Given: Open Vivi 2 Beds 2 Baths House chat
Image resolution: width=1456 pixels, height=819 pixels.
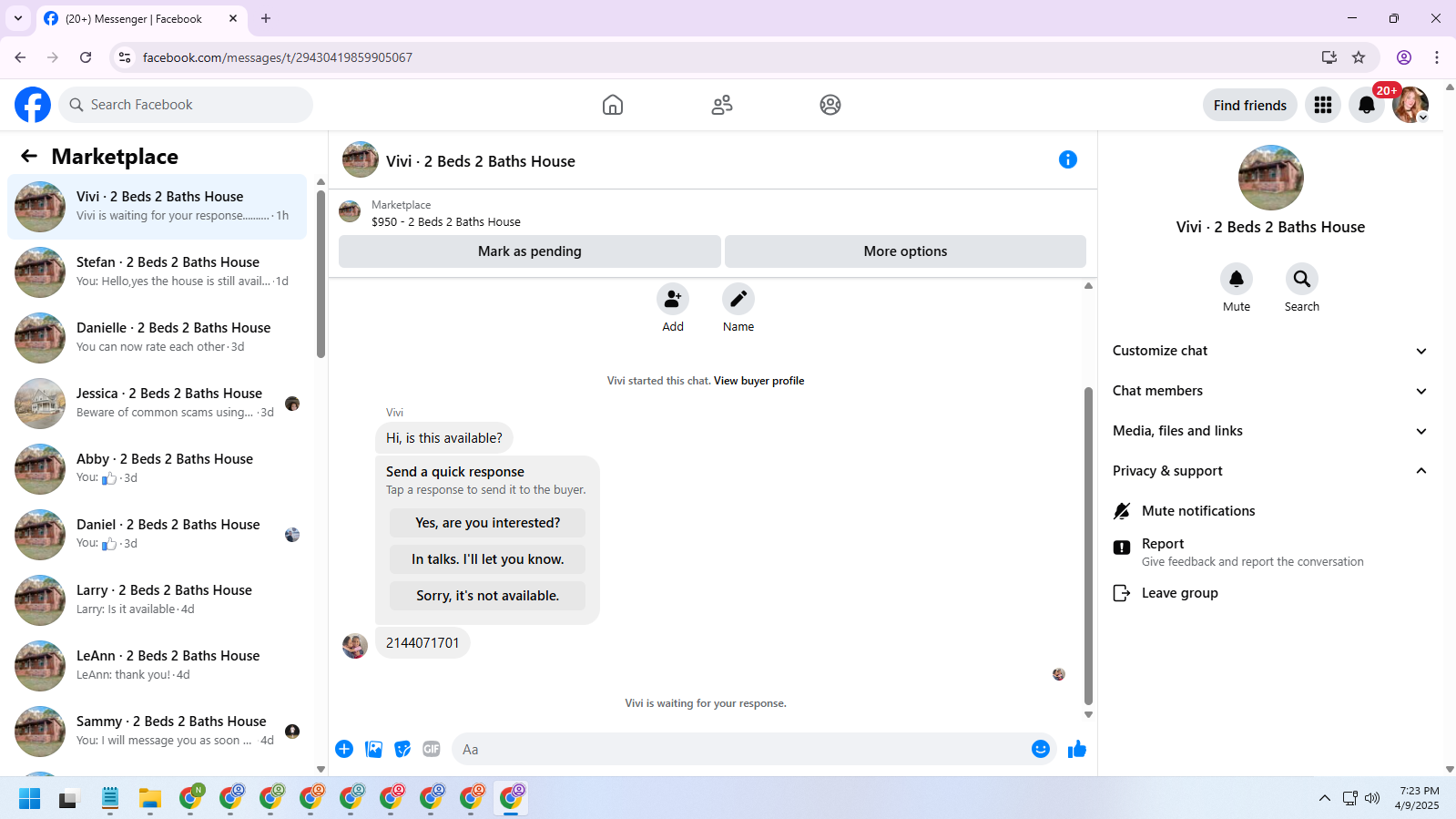Looking at the screenshot, I should [158, 207].
